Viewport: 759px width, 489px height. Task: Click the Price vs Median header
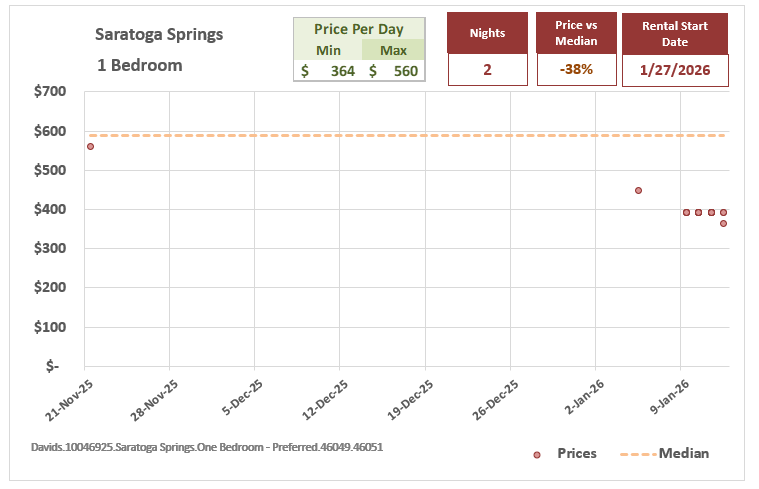point(576,33)
